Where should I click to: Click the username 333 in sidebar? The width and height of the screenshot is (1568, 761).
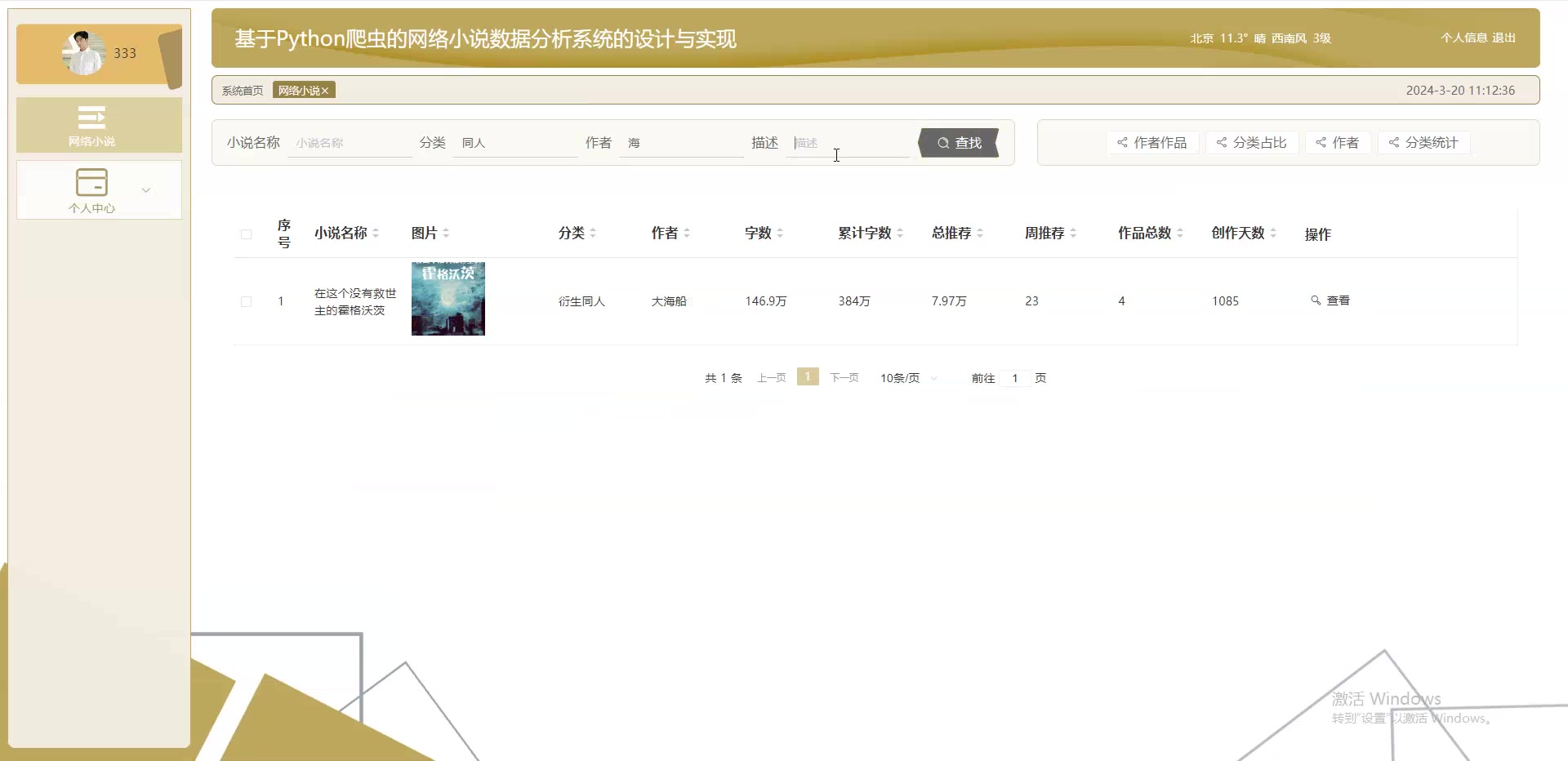(125, 53)
